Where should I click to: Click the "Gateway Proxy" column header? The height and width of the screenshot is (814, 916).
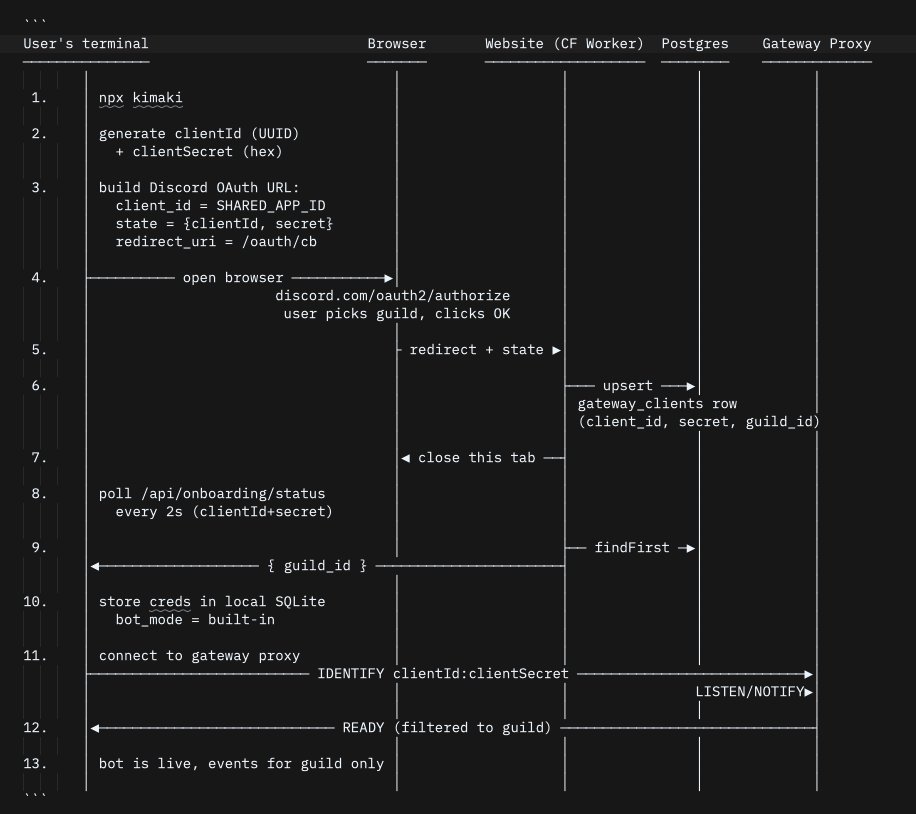817,44
